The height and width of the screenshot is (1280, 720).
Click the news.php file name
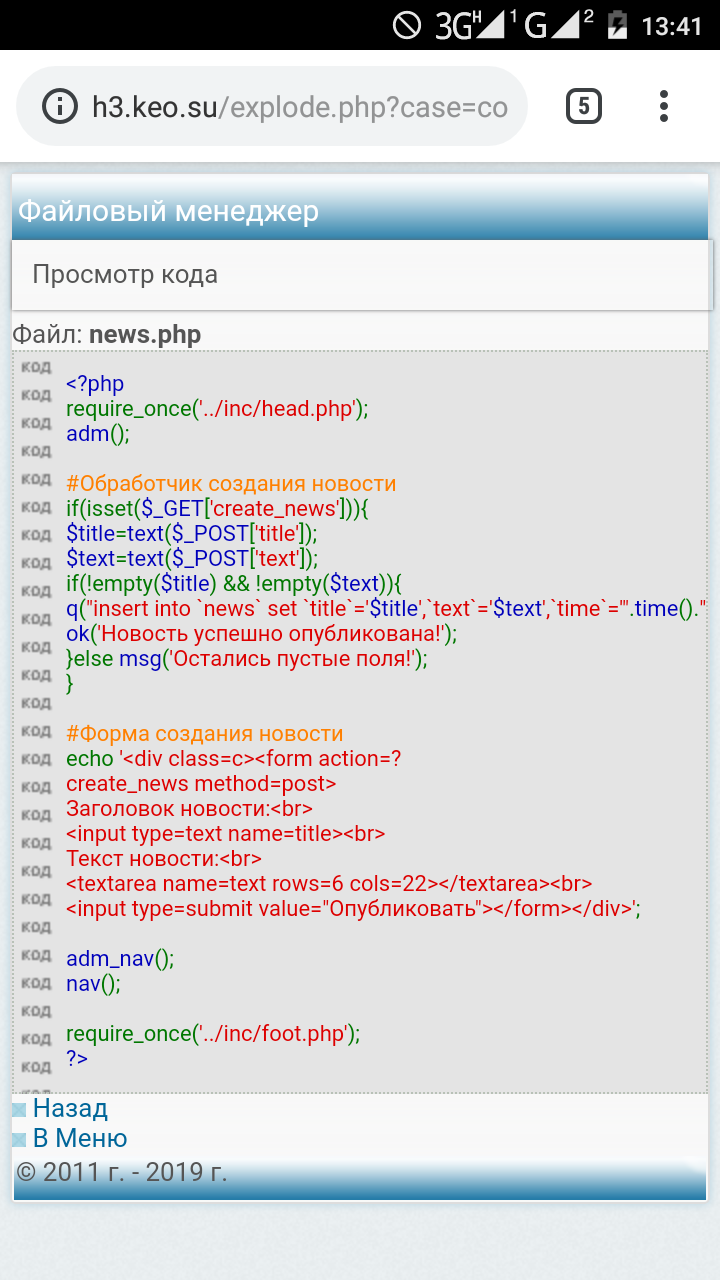tap(145, 334)
